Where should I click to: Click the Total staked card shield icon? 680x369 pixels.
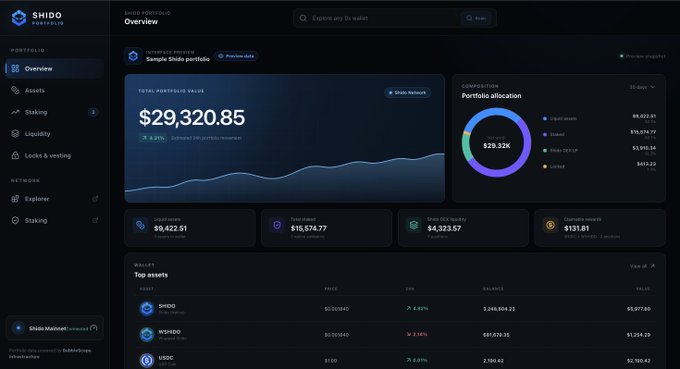click(277, 225)
